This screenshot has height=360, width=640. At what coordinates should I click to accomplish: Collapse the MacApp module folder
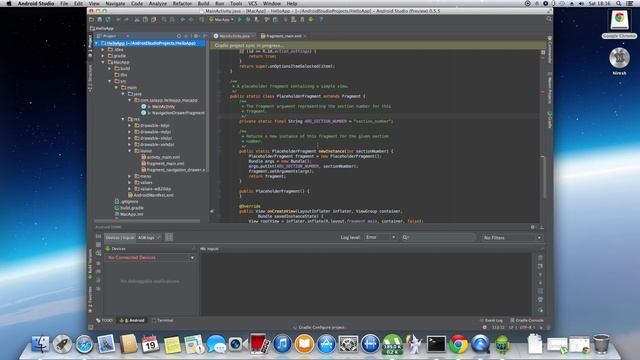click(103, 62)
